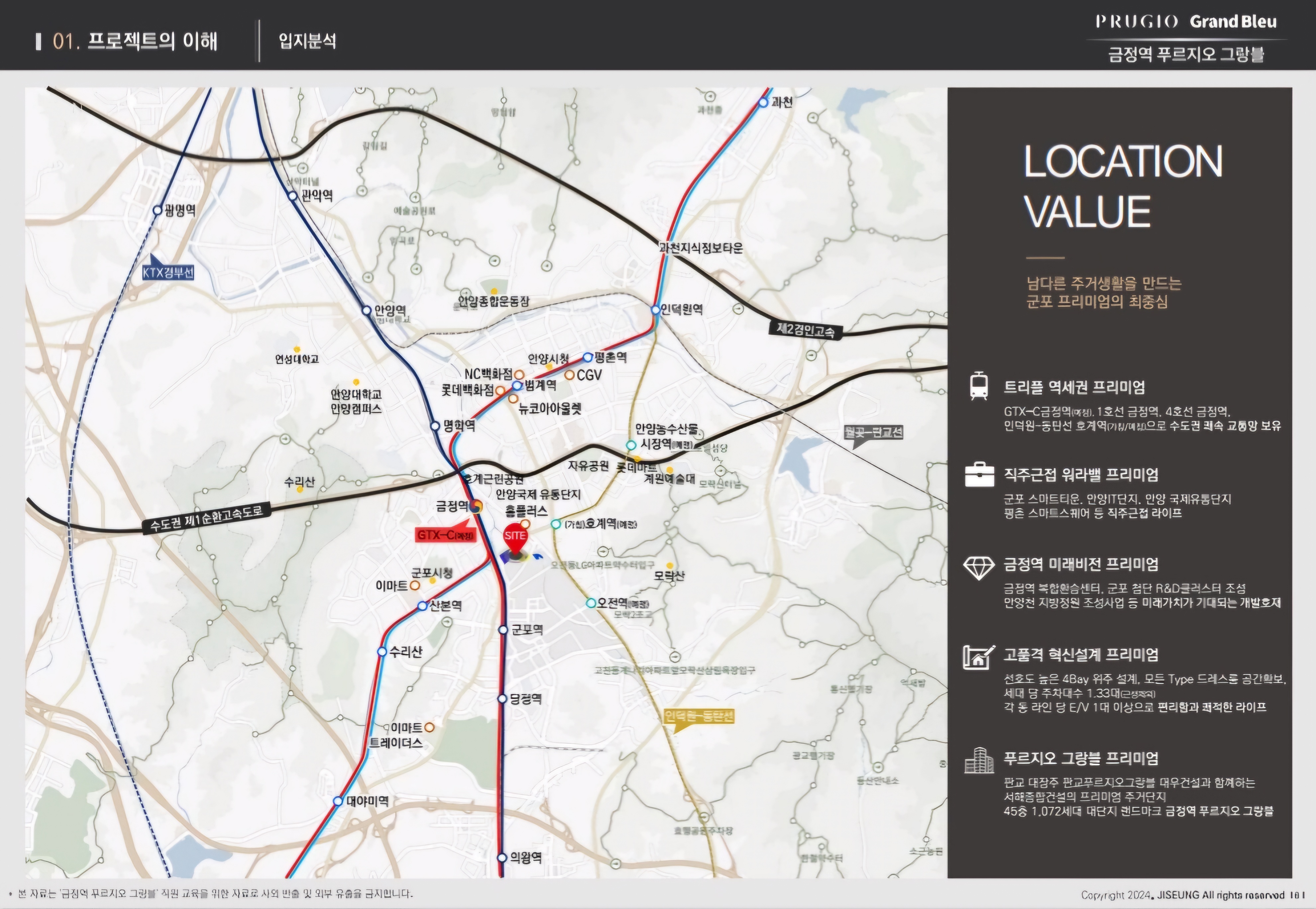Click the orange 뉴코아아울렛 point marker
The width and height of the screenshot is (1316, 909).
tap(513, 399)
